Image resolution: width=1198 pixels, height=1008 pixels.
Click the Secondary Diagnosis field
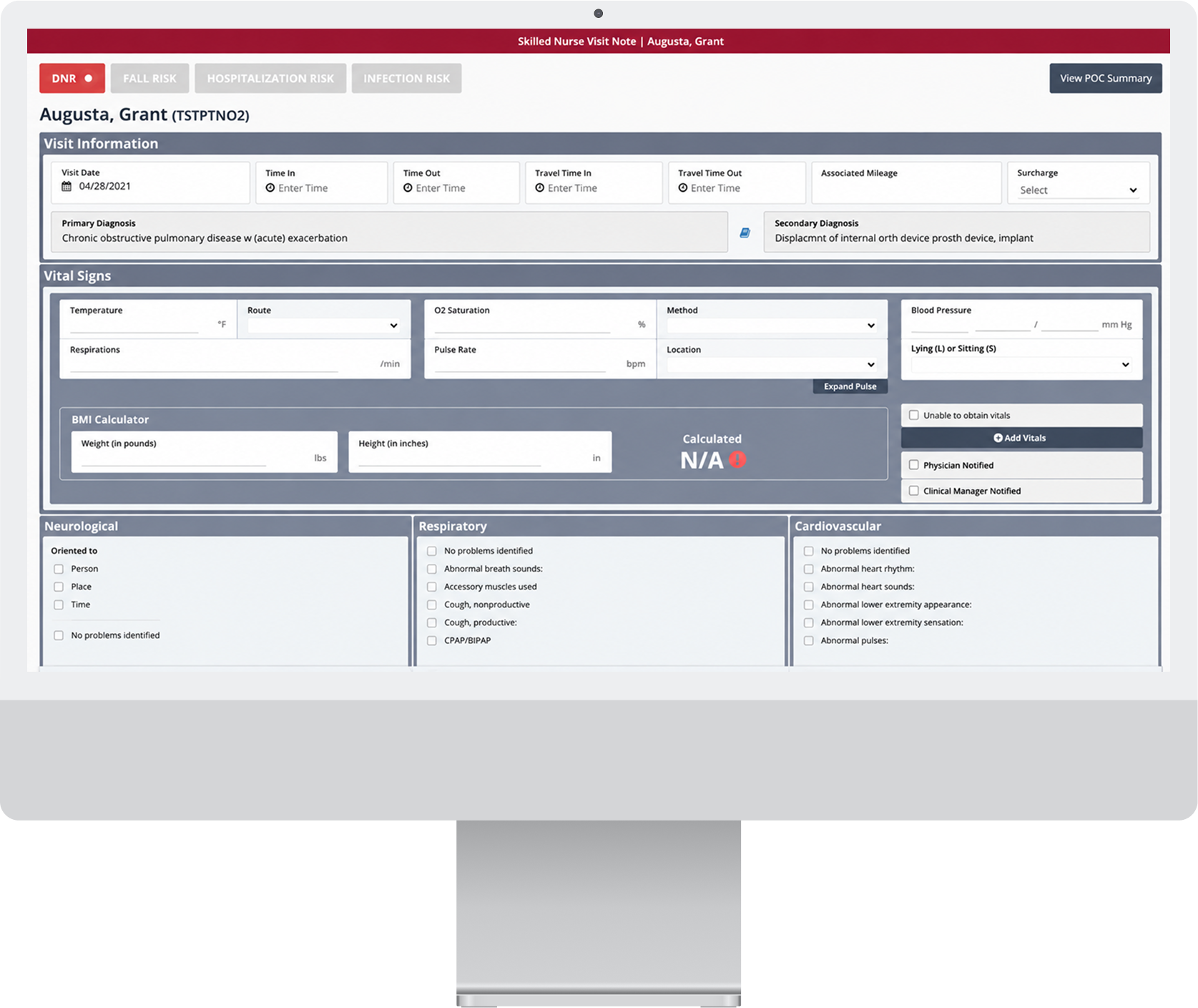click(957, 232)
